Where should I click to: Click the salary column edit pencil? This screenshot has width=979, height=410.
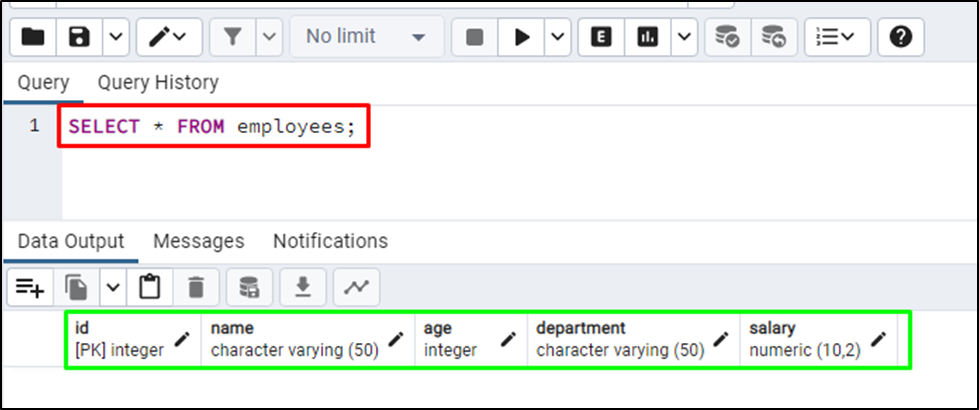(x=878, y=340)
